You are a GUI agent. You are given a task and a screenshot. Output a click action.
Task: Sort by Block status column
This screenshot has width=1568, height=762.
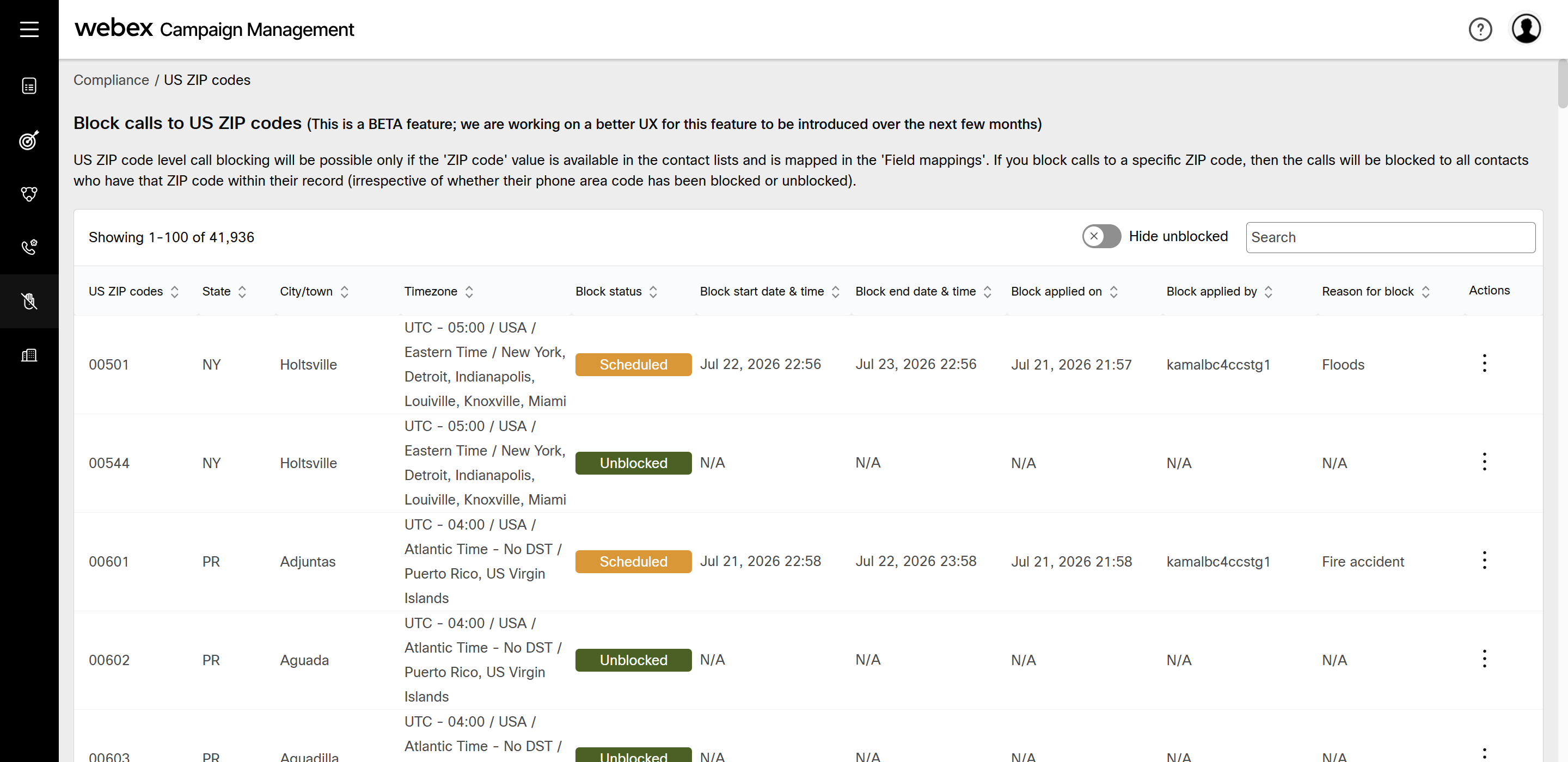(653, 292)
